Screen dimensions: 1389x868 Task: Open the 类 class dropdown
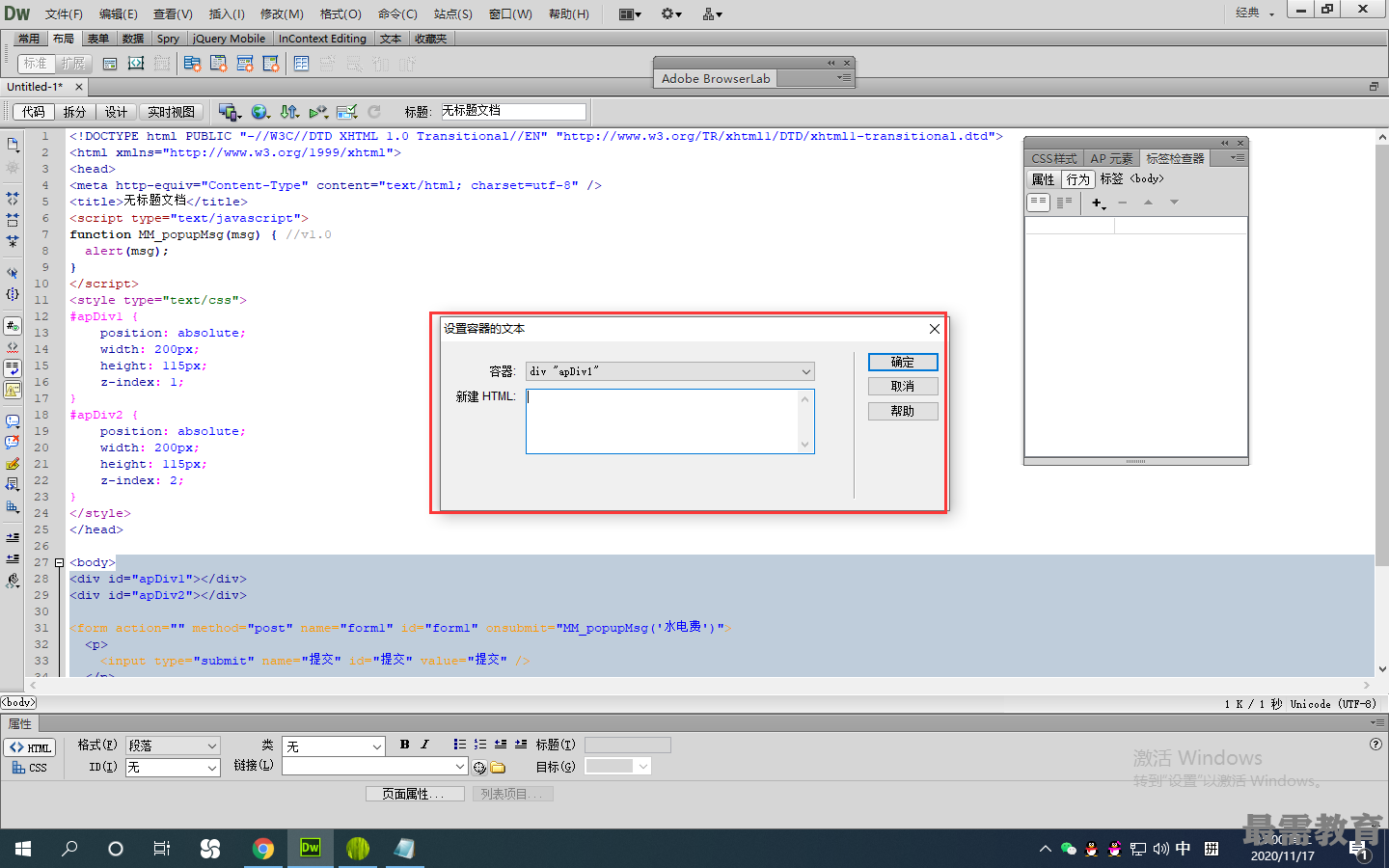click(x=334, y=746)
